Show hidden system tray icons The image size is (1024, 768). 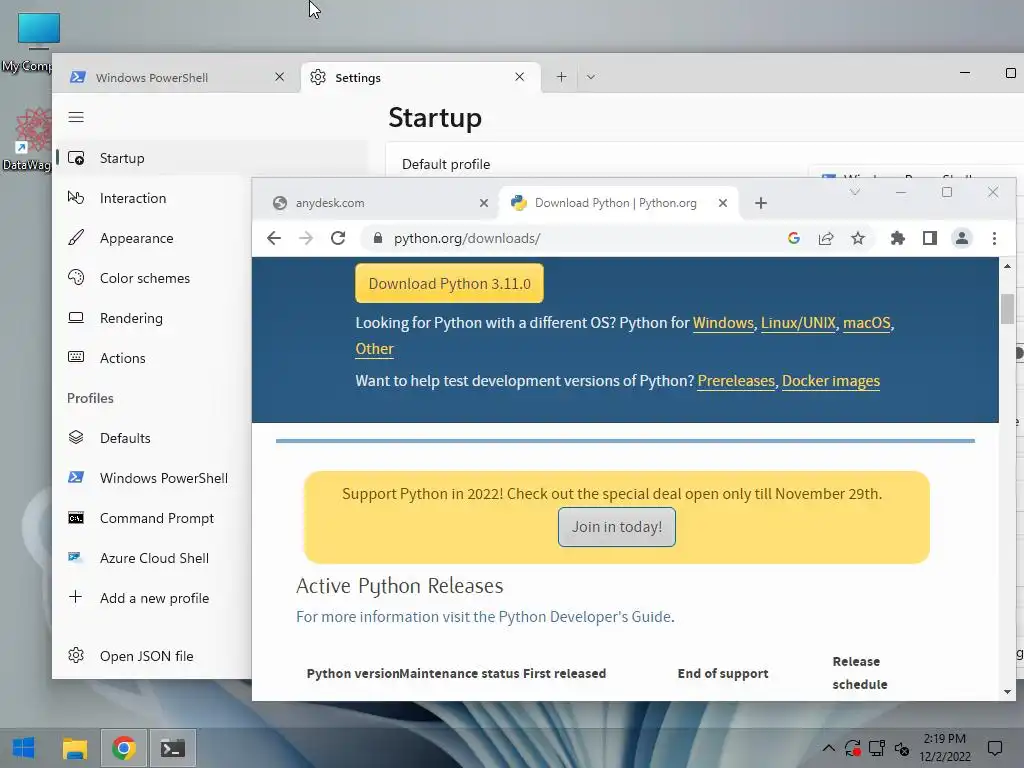pos(828,748)
